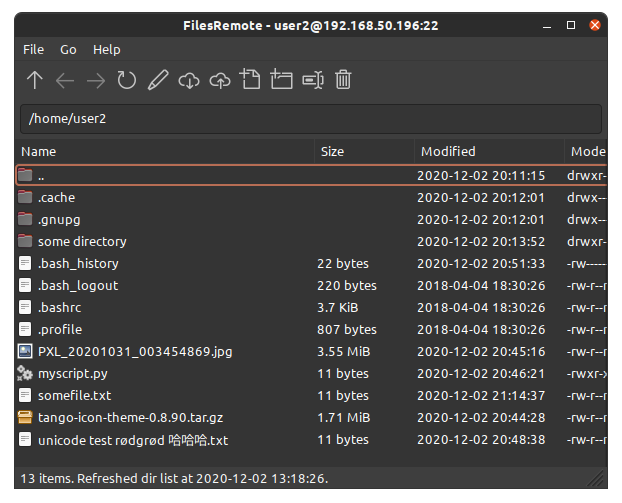This screenshot has height=503, width=622.
Task: Select the .bashrc file name
Action: (60, 307)
